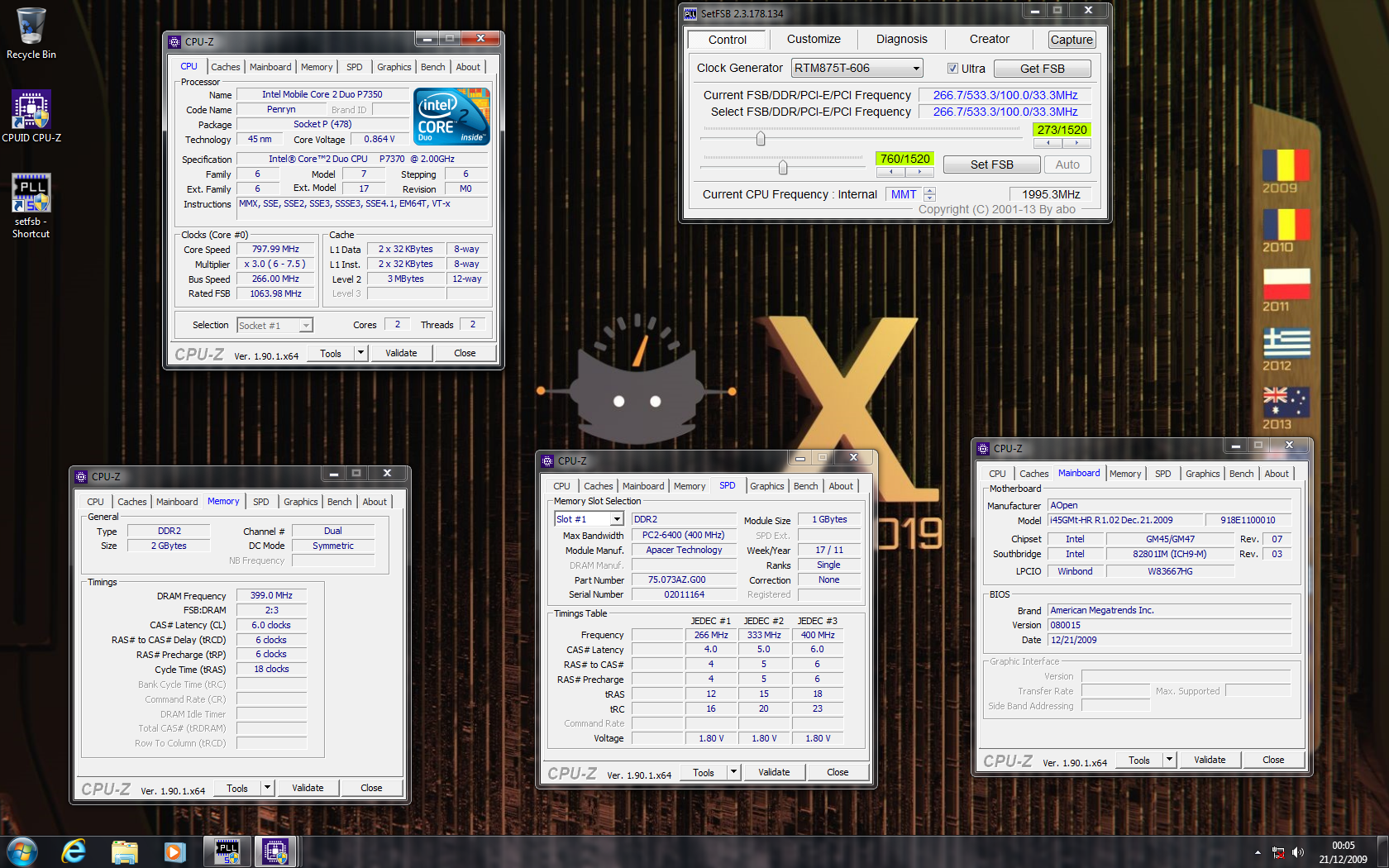The height and width of the screenshot is (868, 1389).
Task: Adjust the upper FSB slider thumb
Action: [761, 139]
